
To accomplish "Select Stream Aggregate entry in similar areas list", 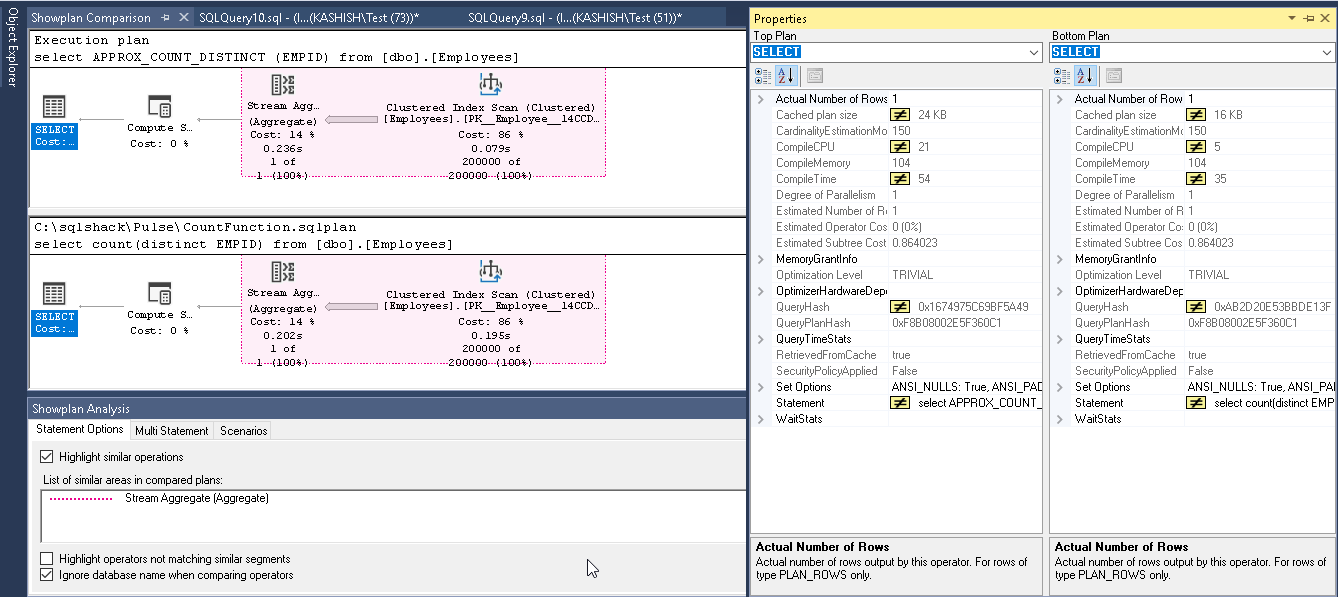I will pyautogui.click(x=197, y=498).
